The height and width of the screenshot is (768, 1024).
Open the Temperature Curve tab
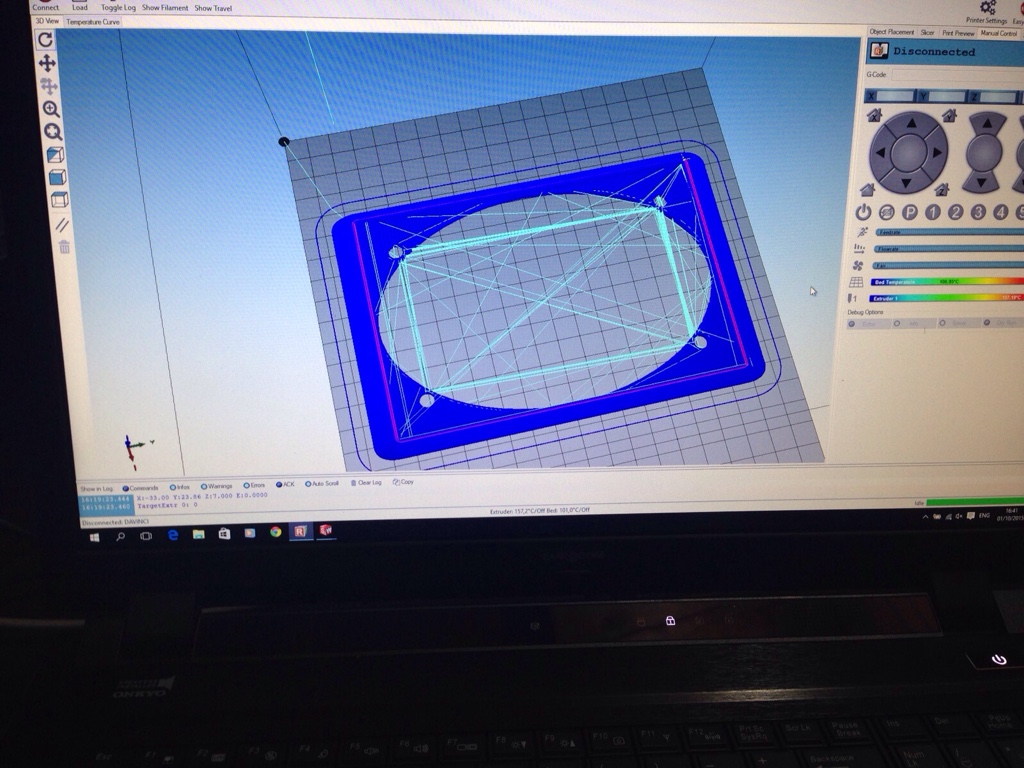click(x=93, y=22)
